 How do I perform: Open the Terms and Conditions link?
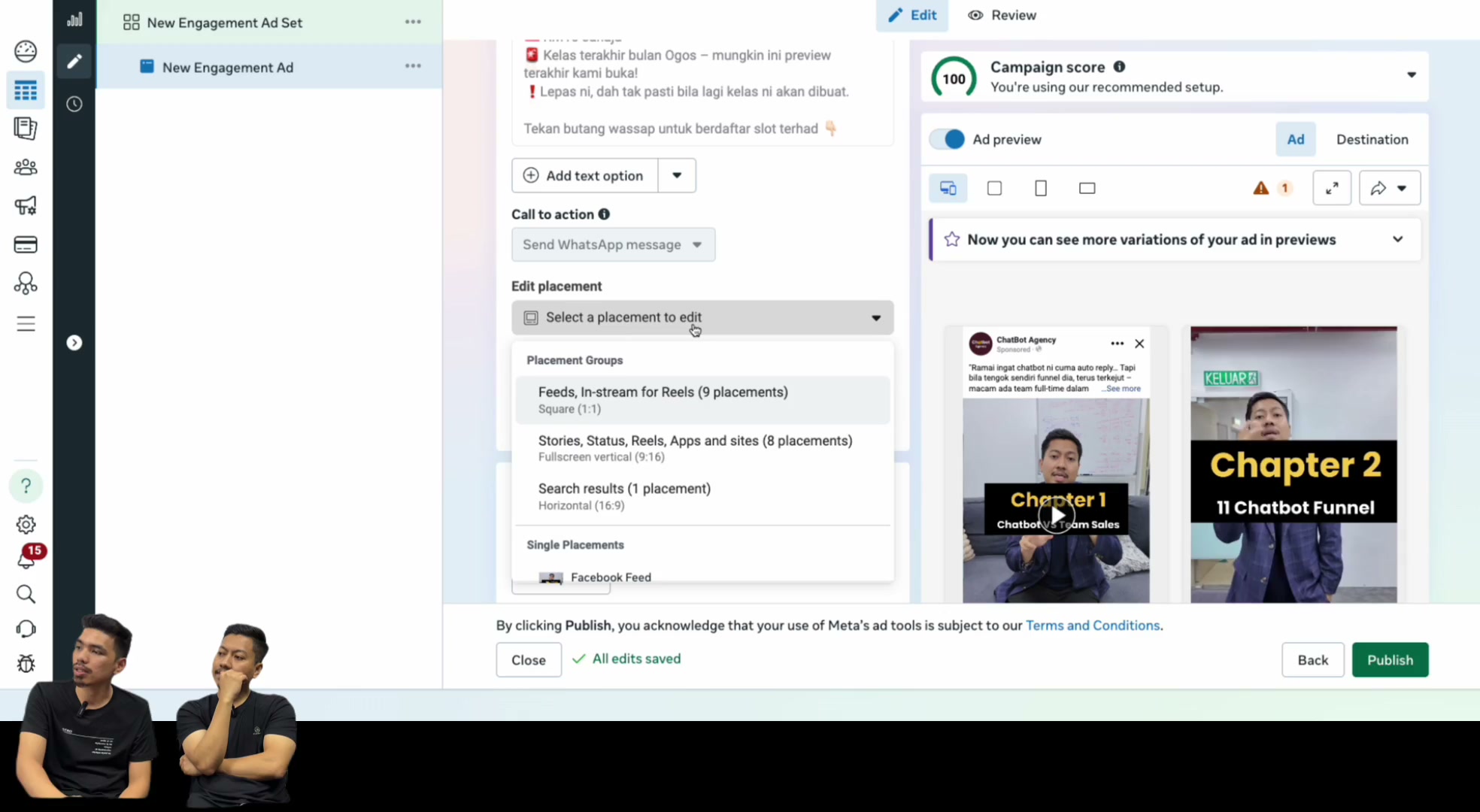(x=1093, y=626)
